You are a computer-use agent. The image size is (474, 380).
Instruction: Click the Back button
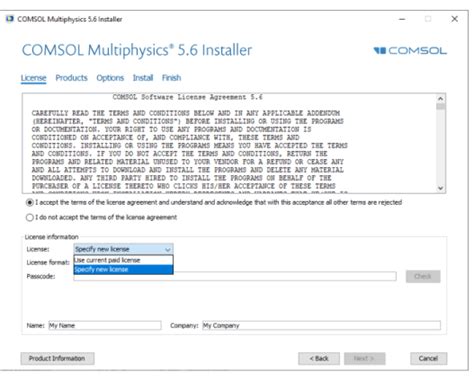click(x=319, y=358)
